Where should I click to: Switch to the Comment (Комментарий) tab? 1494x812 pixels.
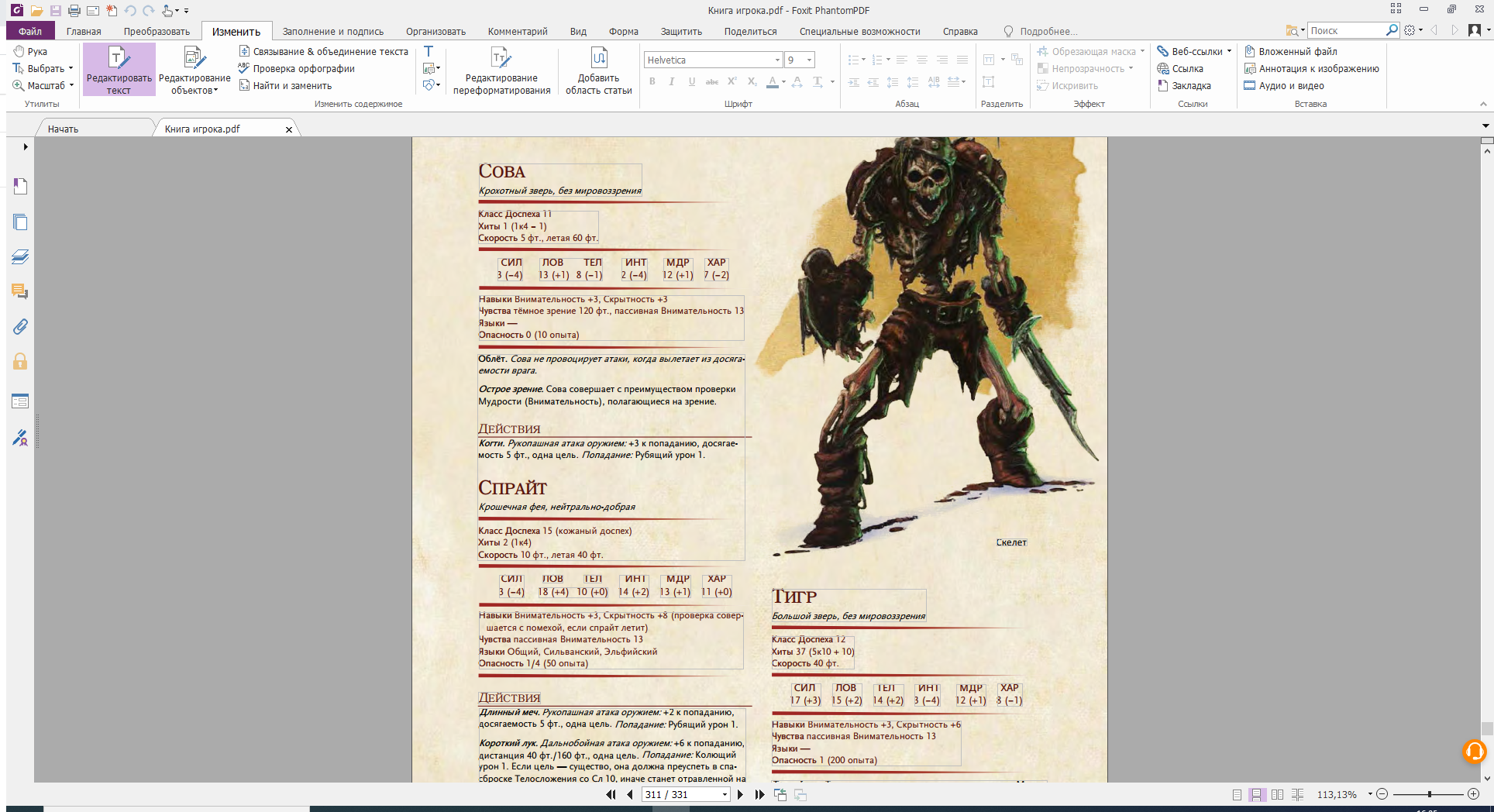pos(518,32)
